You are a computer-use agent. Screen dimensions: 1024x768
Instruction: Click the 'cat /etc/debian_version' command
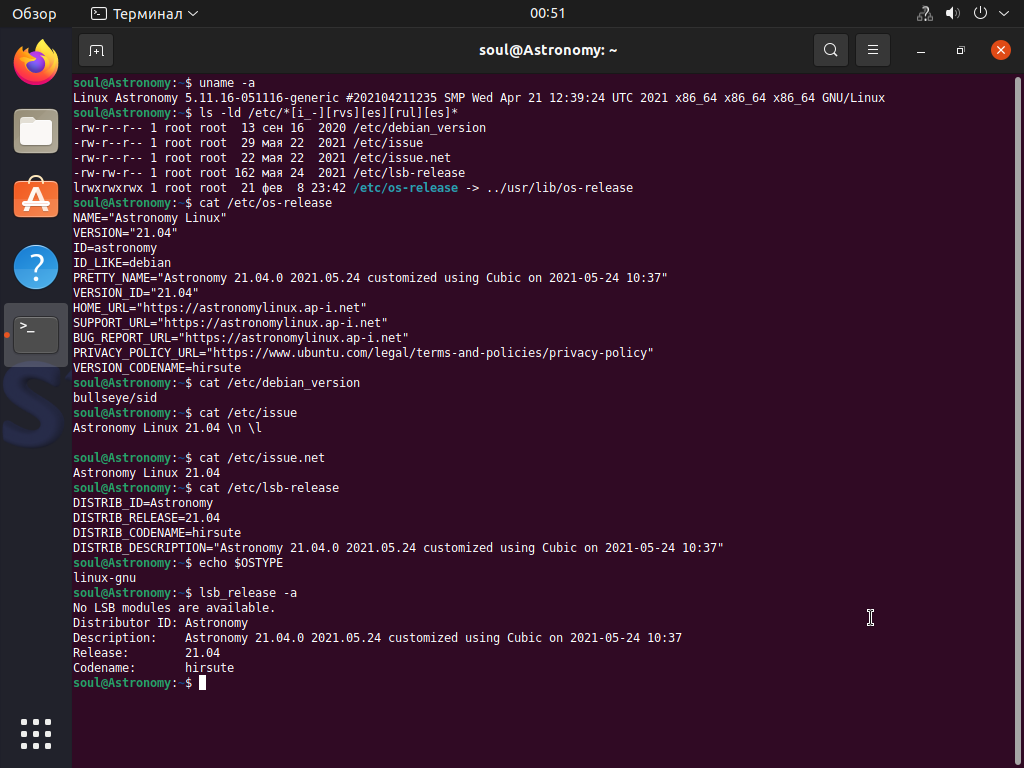[x=280, y=383]
